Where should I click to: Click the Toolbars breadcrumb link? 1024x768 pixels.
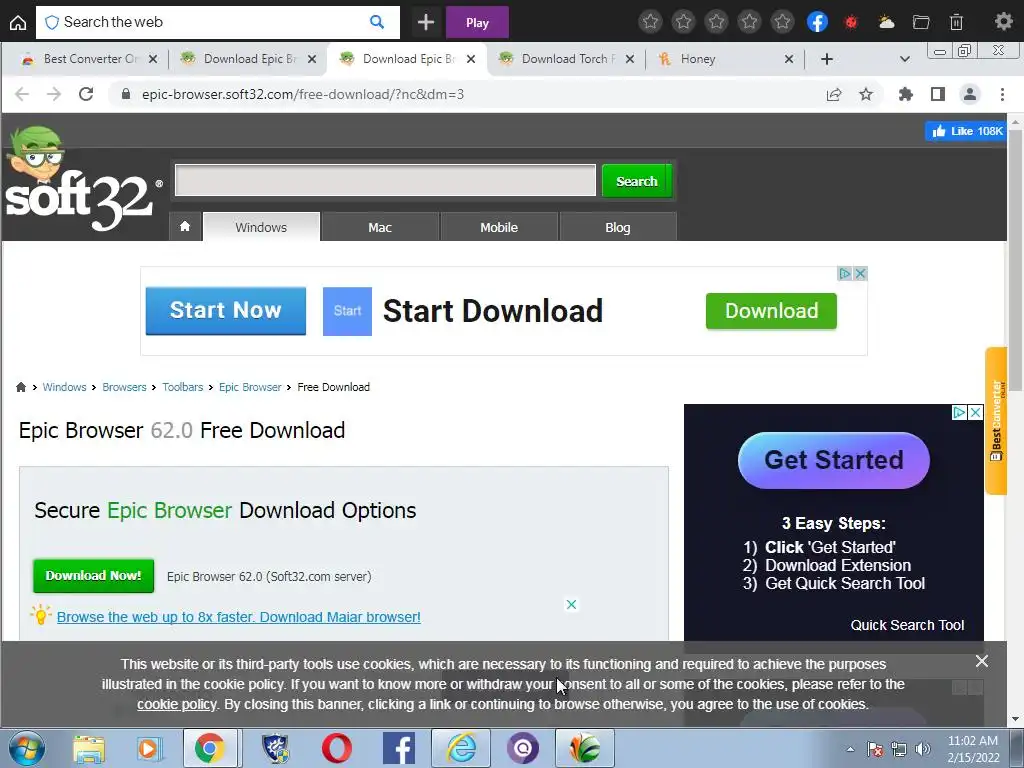click(x=183, y=387)
